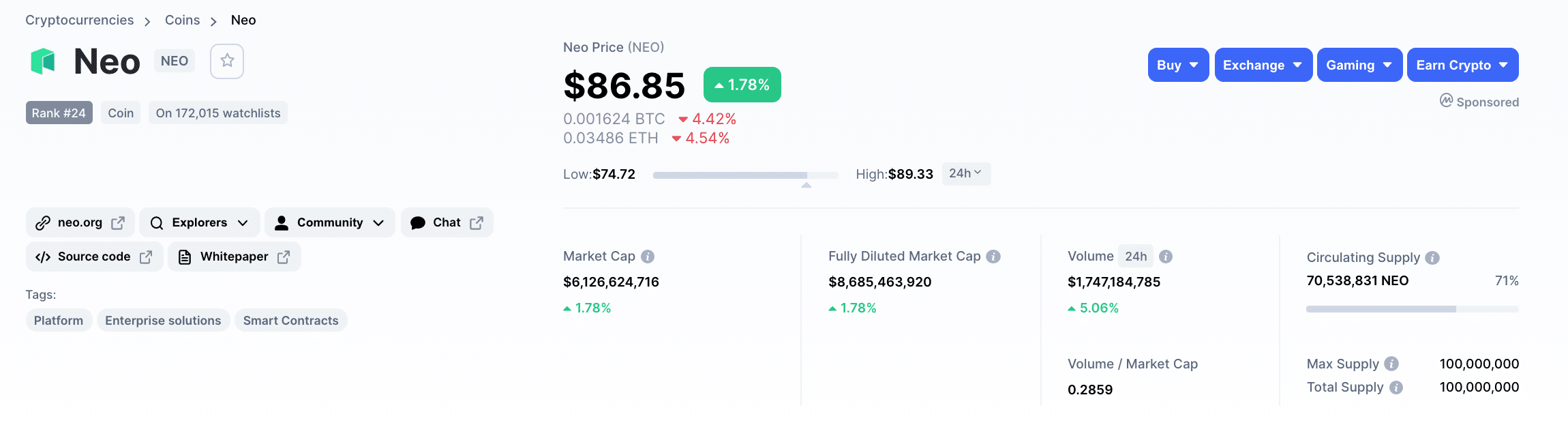Open the Chat link
Screen dimensions: 1568x423
[x=447, y=222]
